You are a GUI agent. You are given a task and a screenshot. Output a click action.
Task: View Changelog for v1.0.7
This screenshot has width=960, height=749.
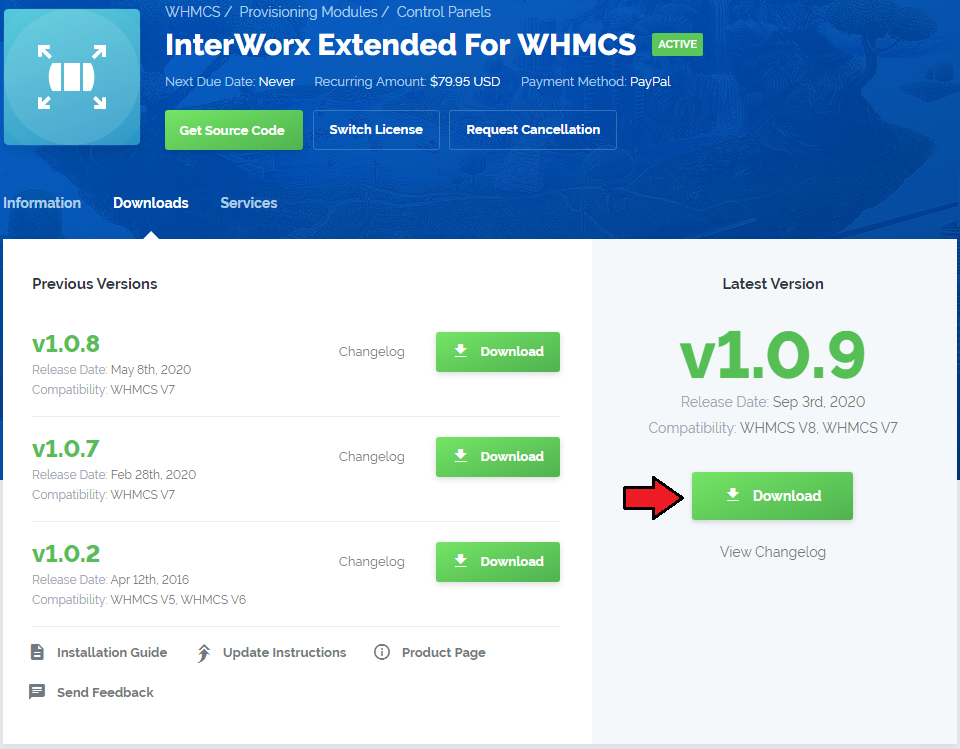pyautogui.click(x=372, y=456)
